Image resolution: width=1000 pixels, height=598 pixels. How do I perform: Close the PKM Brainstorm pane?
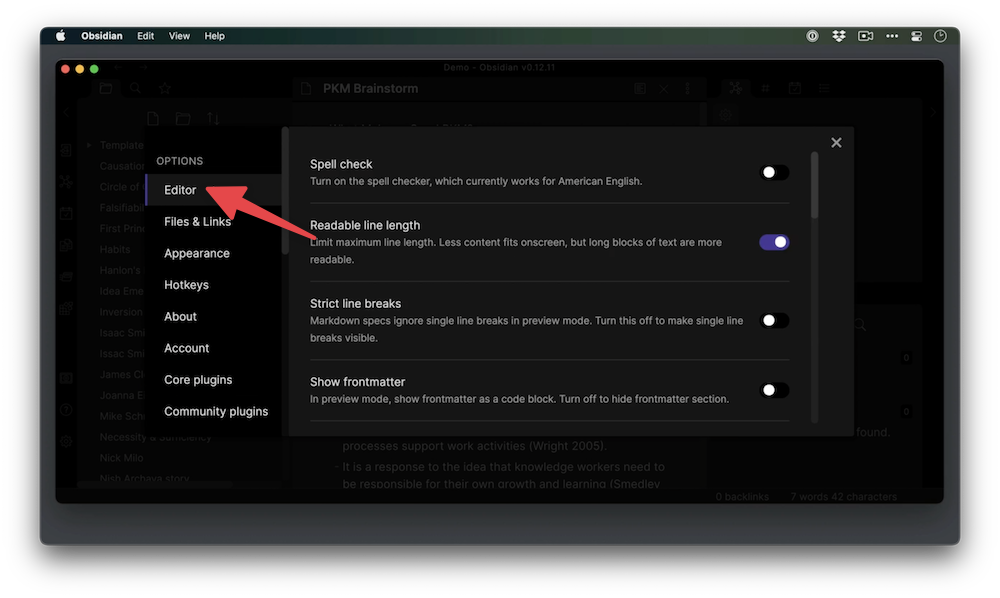pos(664,89)
